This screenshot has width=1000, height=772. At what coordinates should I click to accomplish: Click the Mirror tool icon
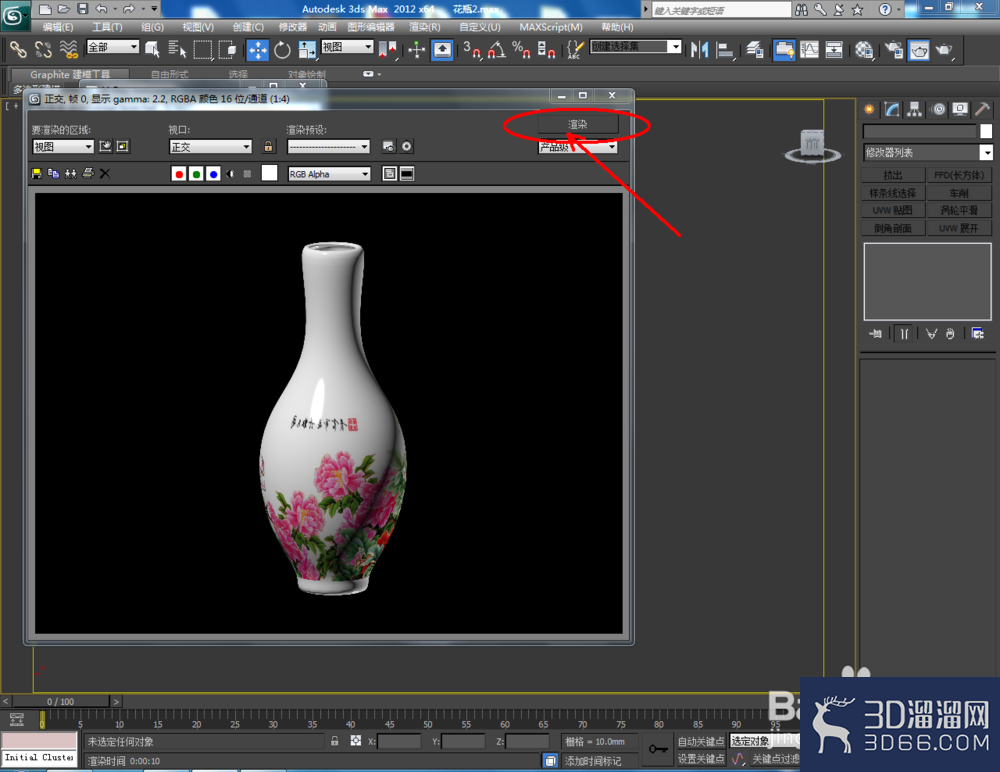(x=700, y=49)
